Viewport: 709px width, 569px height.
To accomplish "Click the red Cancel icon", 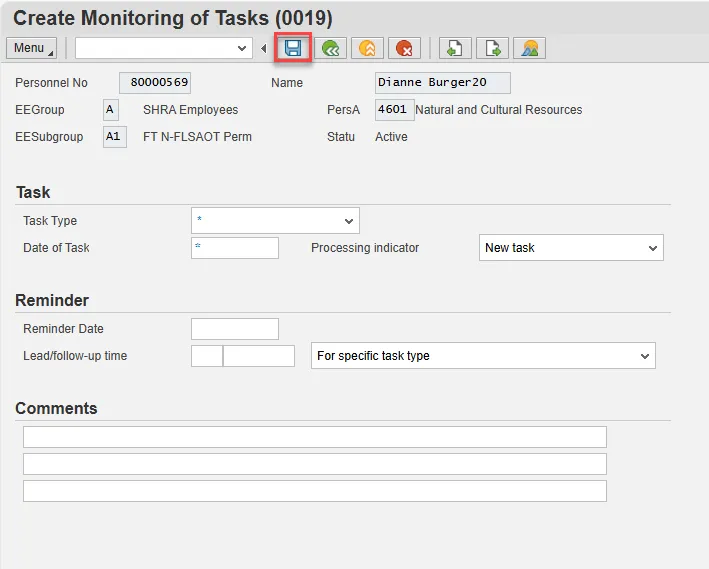I will click(x=404, y=48).
